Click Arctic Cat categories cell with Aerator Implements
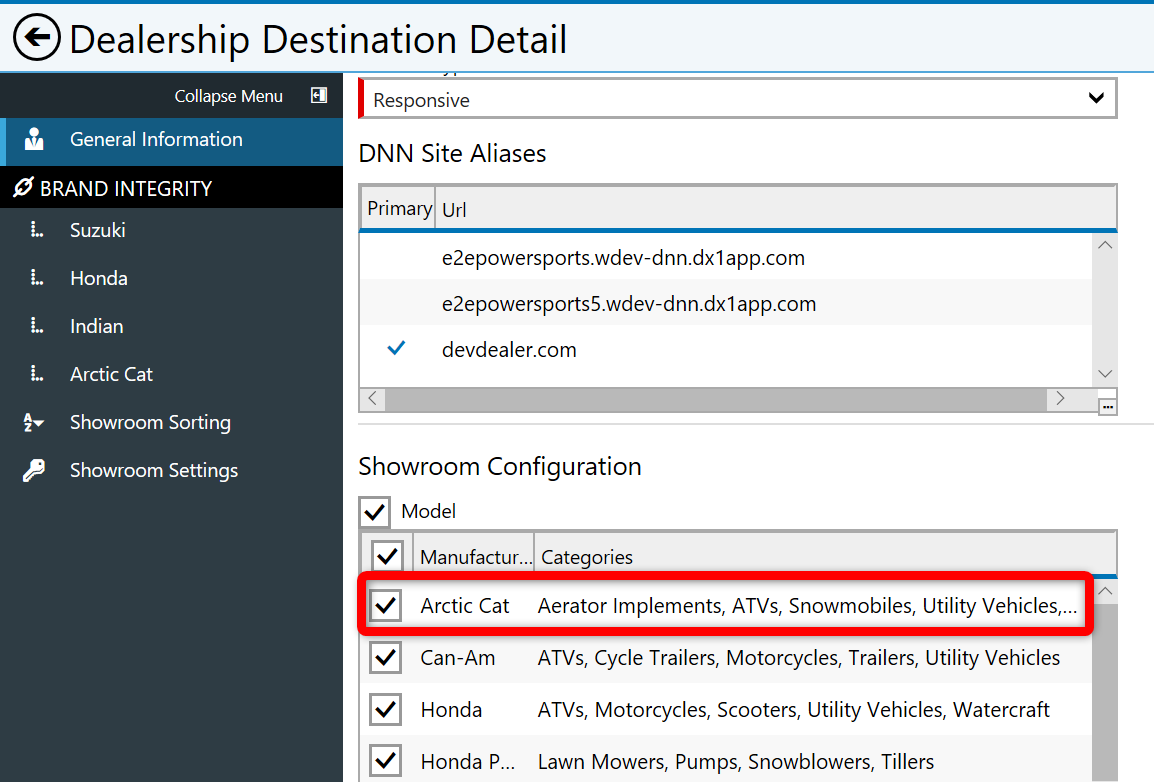Viewport: 1154px width, 782px height. tap(807, 605)
